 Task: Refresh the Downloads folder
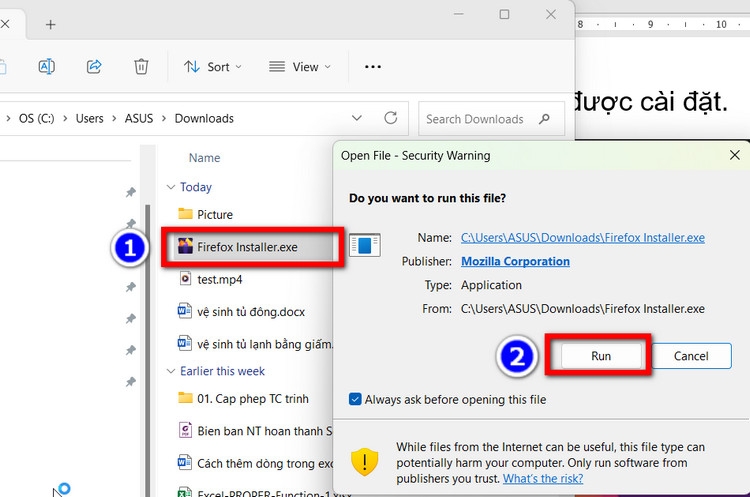pyautogui.click(x=391, y=118)
